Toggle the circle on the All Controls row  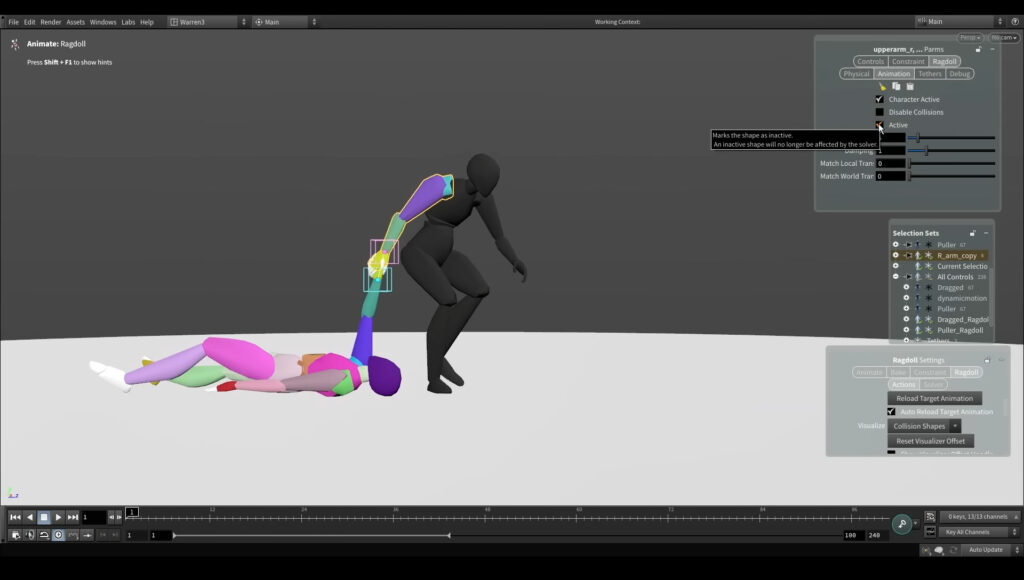(895, 276)
